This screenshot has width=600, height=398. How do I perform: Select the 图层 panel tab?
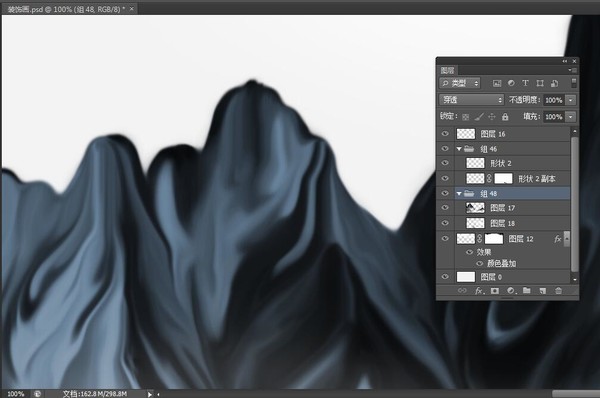coord(447,70)
